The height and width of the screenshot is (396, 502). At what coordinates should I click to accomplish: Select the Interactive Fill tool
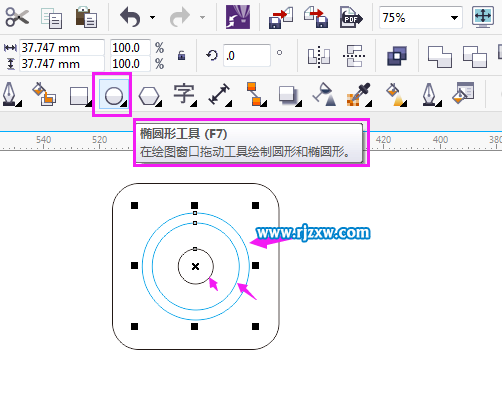tap(396, 95)
